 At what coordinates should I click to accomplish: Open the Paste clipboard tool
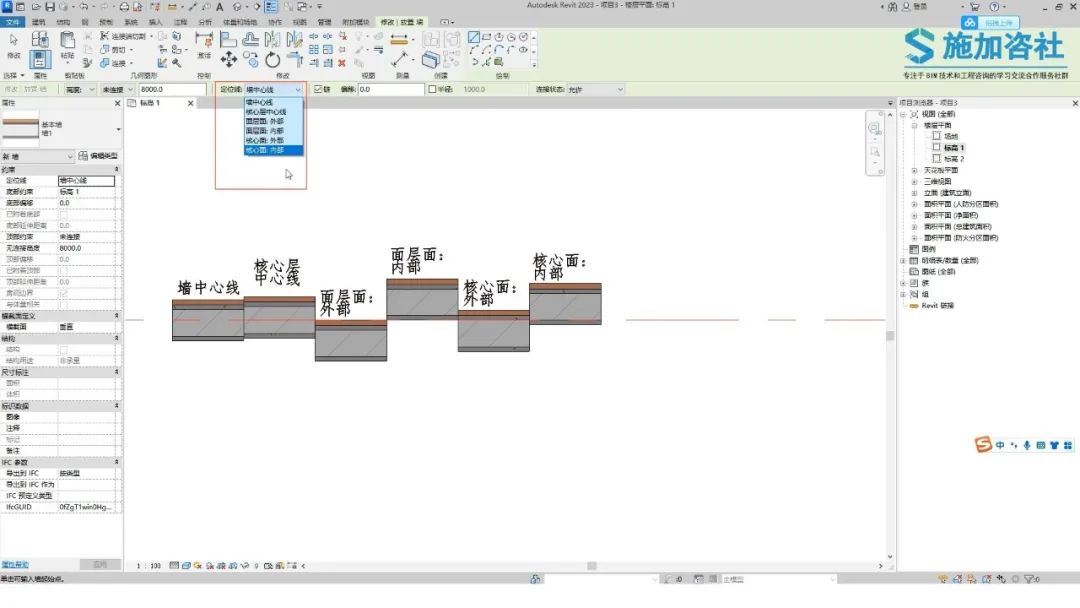pos(67,40)
